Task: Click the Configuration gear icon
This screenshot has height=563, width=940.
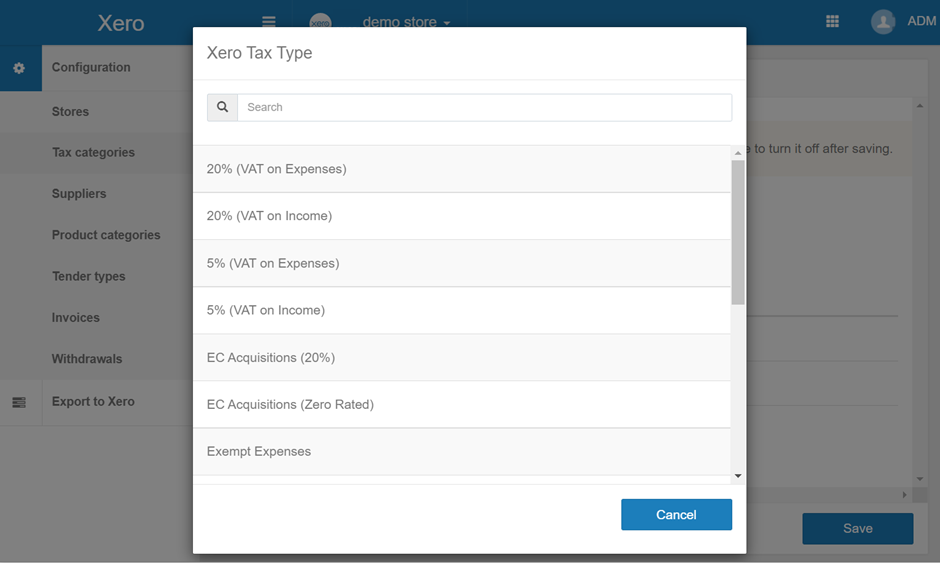Action: pyautogui.click(x=19, y=68)
